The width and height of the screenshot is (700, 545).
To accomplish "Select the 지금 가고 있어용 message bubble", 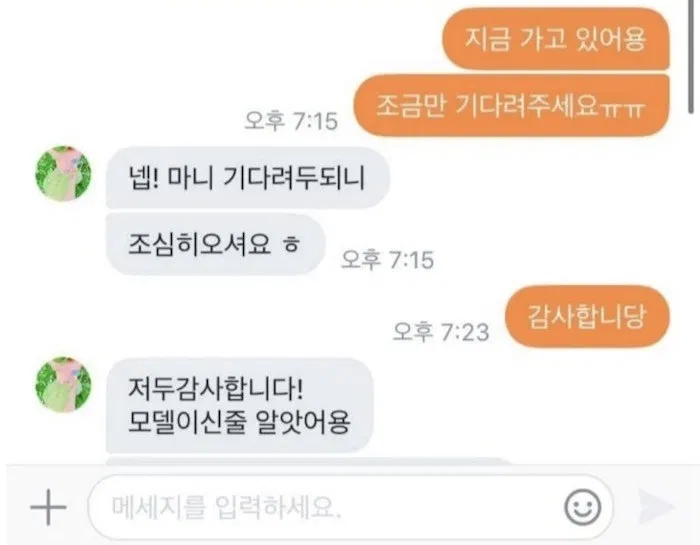I will [556, 38].
